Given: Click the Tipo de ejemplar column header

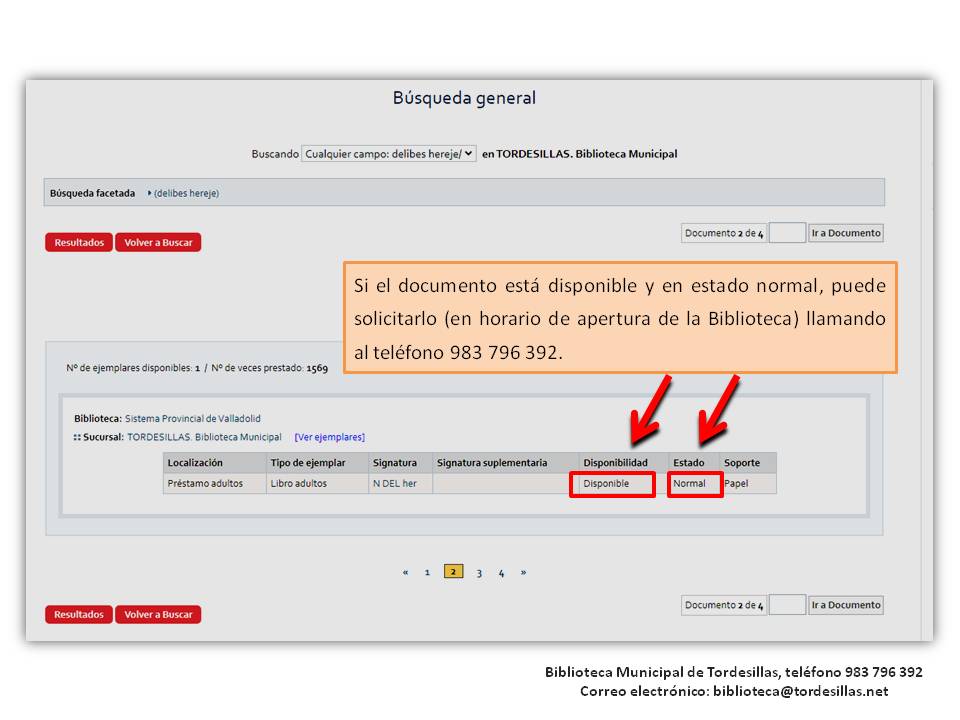Looking at the screenshot, I should (x=317, y=463).
